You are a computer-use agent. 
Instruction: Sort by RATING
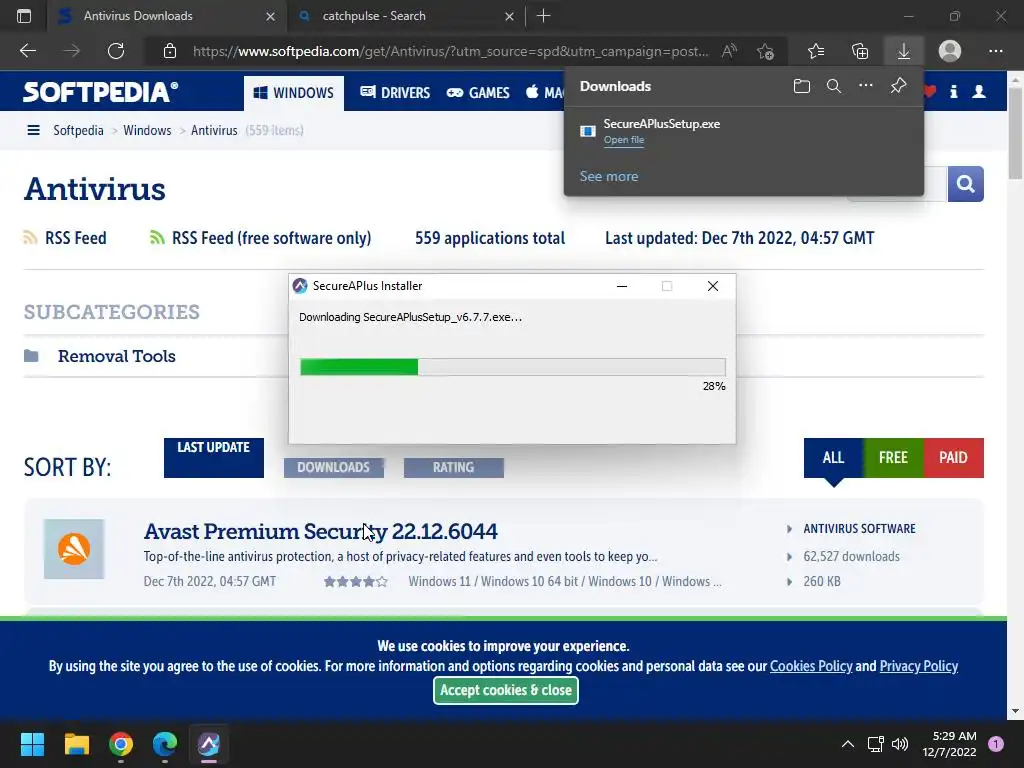(454, 468)
